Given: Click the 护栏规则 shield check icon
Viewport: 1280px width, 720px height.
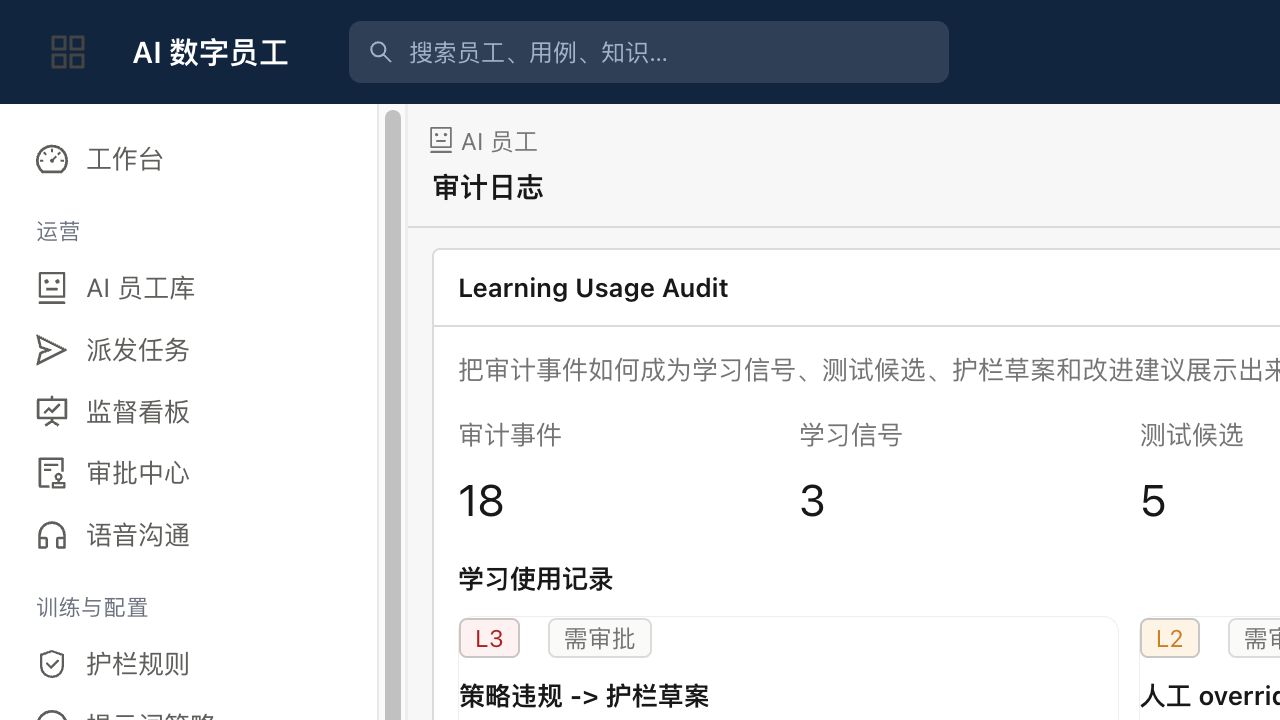Looking at the screenshot, I should click(x=52, y=664).
